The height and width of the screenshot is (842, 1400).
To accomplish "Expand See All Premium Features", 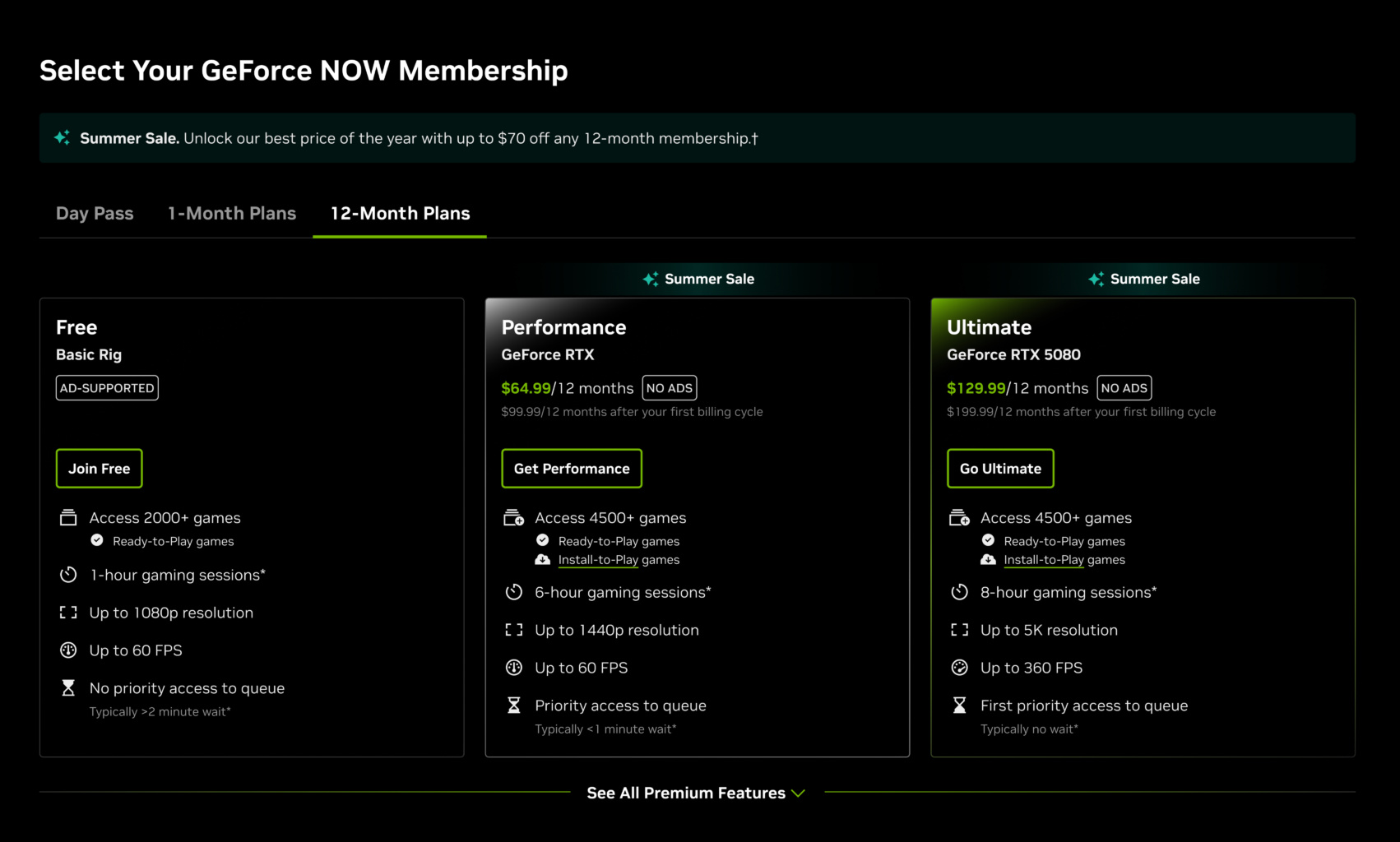I will click(696, 793).
